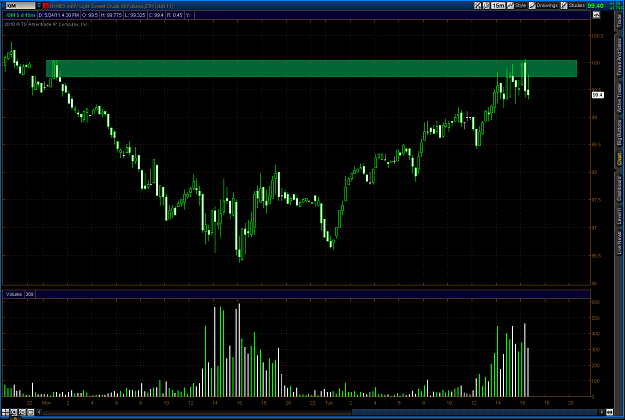Click the studies icon beside Studies
Image resolution: width=625 pixels, height=420 pixels.
pyautogui.click(x=564, y=6)
